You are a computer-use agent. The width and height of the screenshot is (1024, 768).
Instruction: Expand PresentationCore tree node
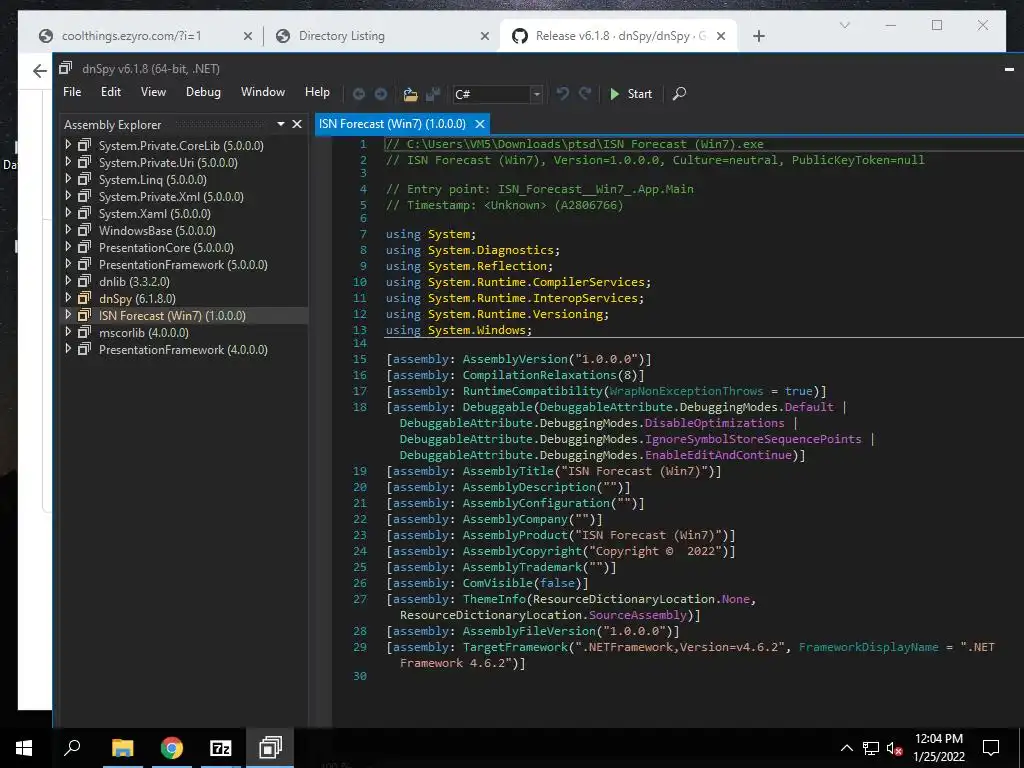coord(68,247)
